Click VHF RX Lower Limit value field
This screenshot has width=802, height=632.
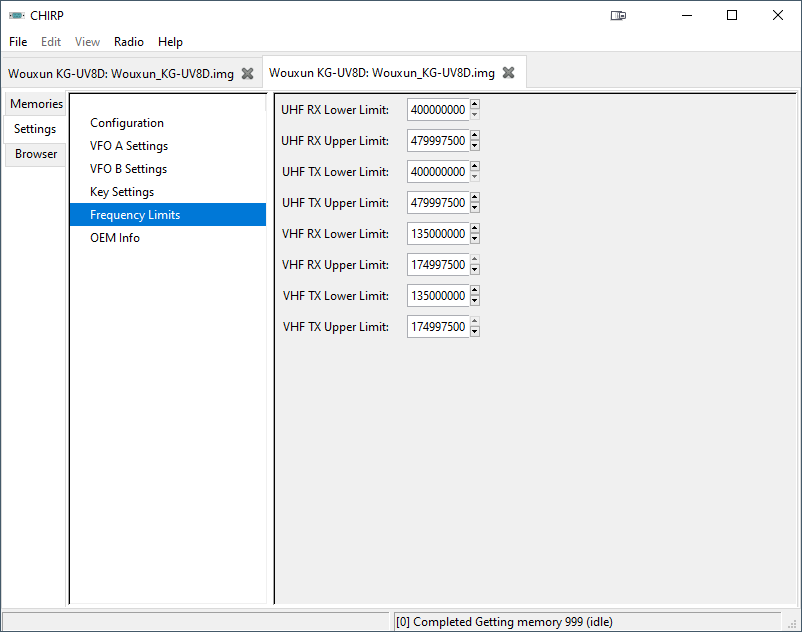tap(438, 234)
